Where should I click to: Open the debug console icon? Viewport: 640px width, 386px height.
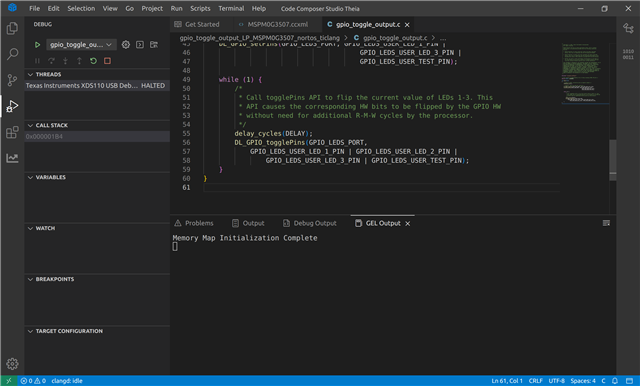[x=140, y=44]
